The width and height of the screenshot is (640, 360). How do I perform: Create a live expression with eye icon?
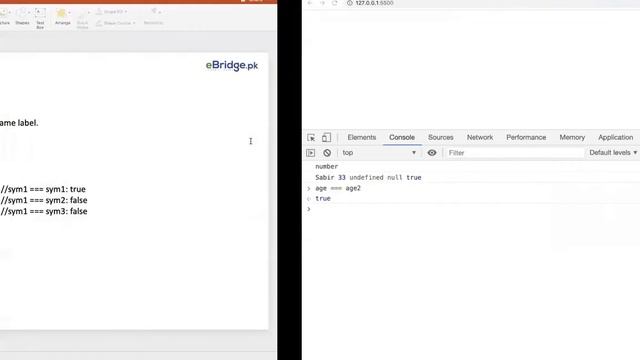tap(432, 153)
